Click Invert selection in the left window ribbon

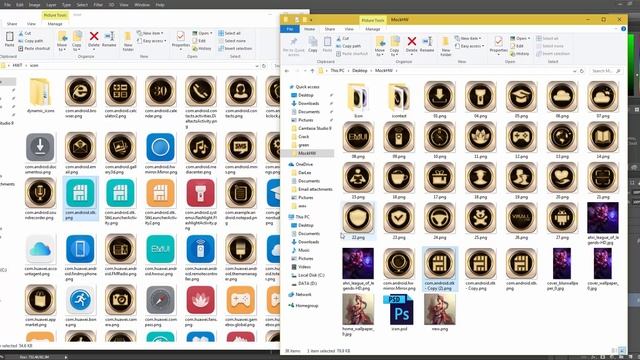pyautogui.click(x=235, y=49)
